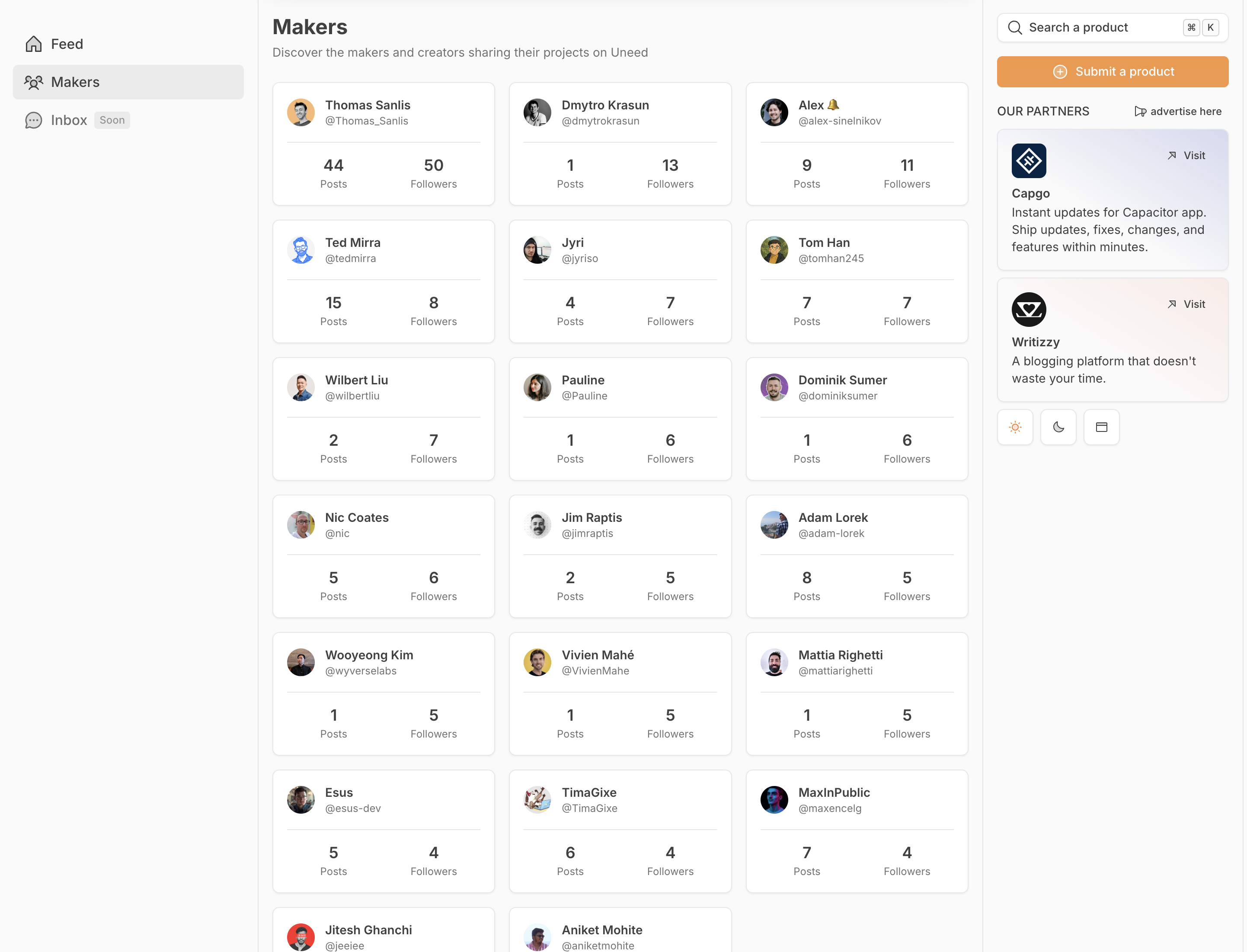Click the @dmytrokrasun username link
The height and width of the screenshot is (952, 1247).
[600, 120]
